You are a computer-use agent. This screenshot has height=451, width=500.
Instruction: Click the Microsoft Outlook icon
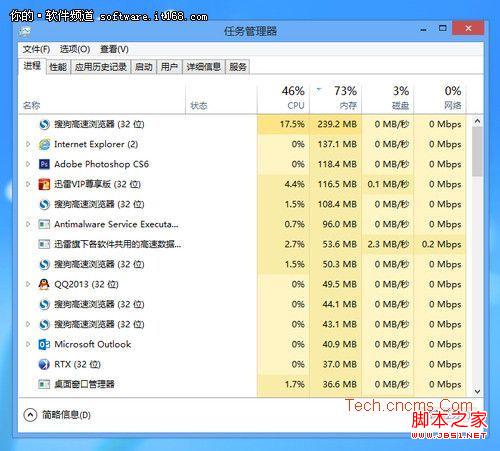[44, 344]
